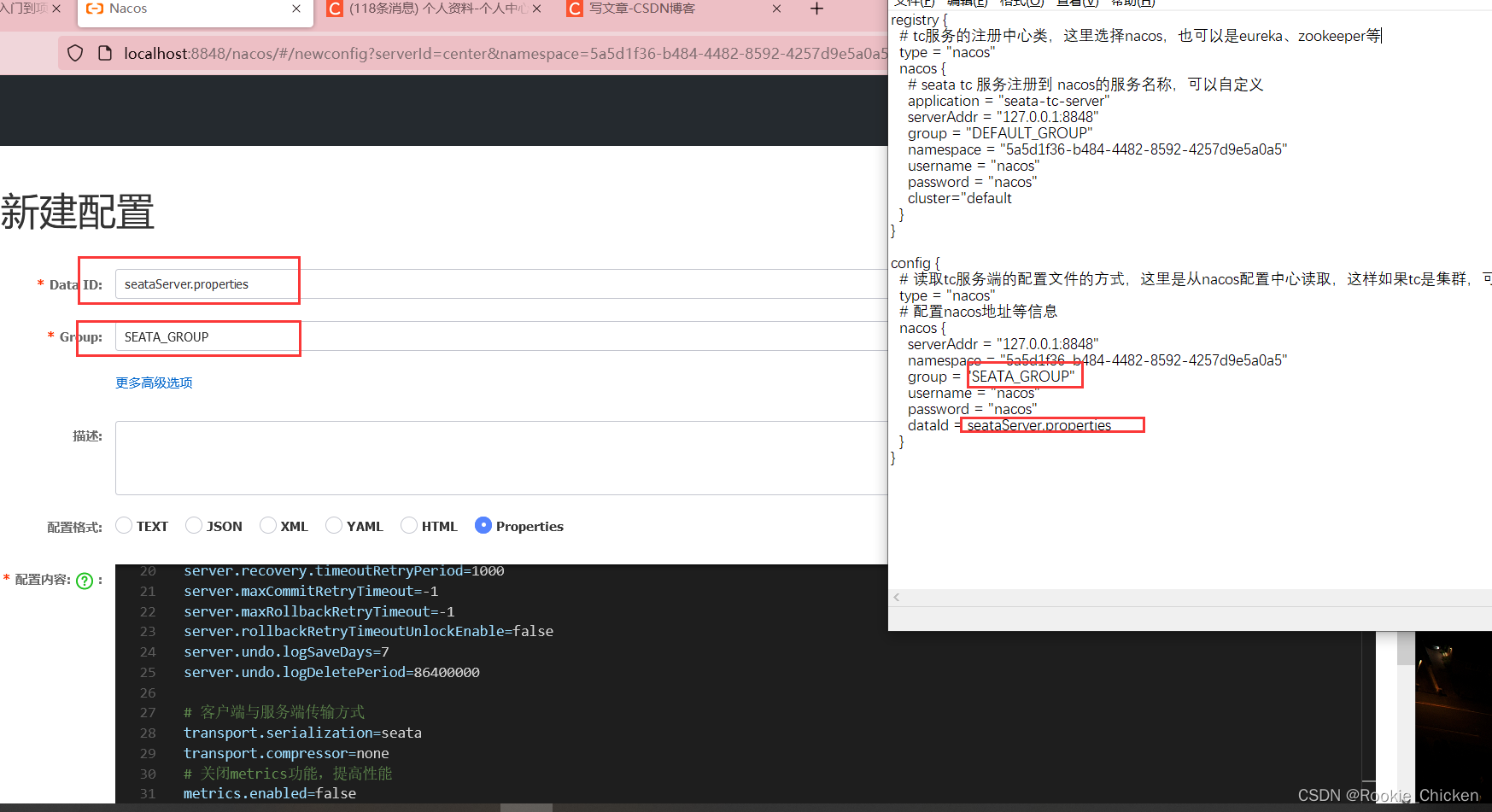
Task: Close the Nacos browser tab
Action: [296, 9]
